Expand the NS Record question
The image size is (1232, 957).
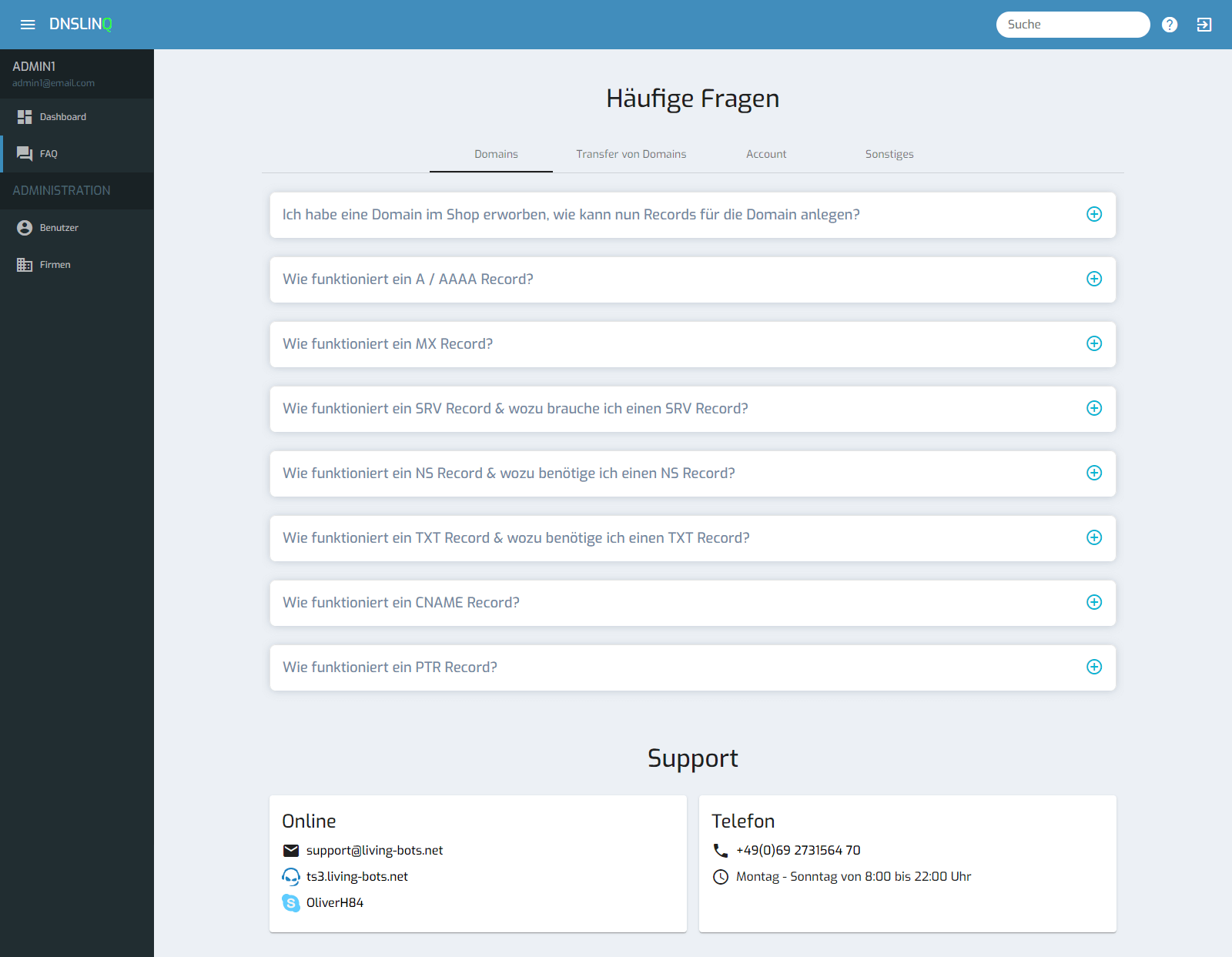693,473
